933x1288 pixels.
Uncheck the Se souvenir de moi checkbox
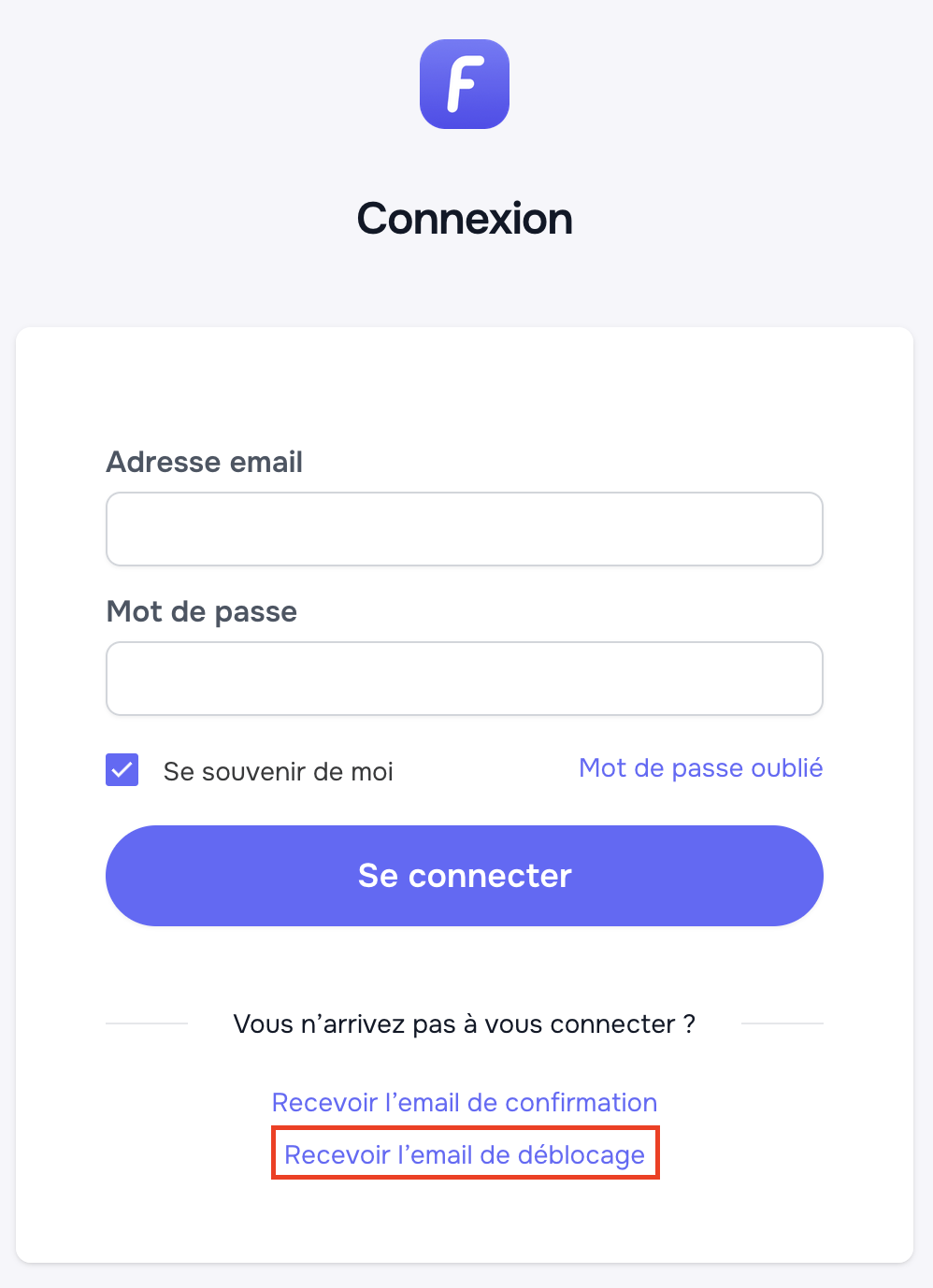coord(122,770)
